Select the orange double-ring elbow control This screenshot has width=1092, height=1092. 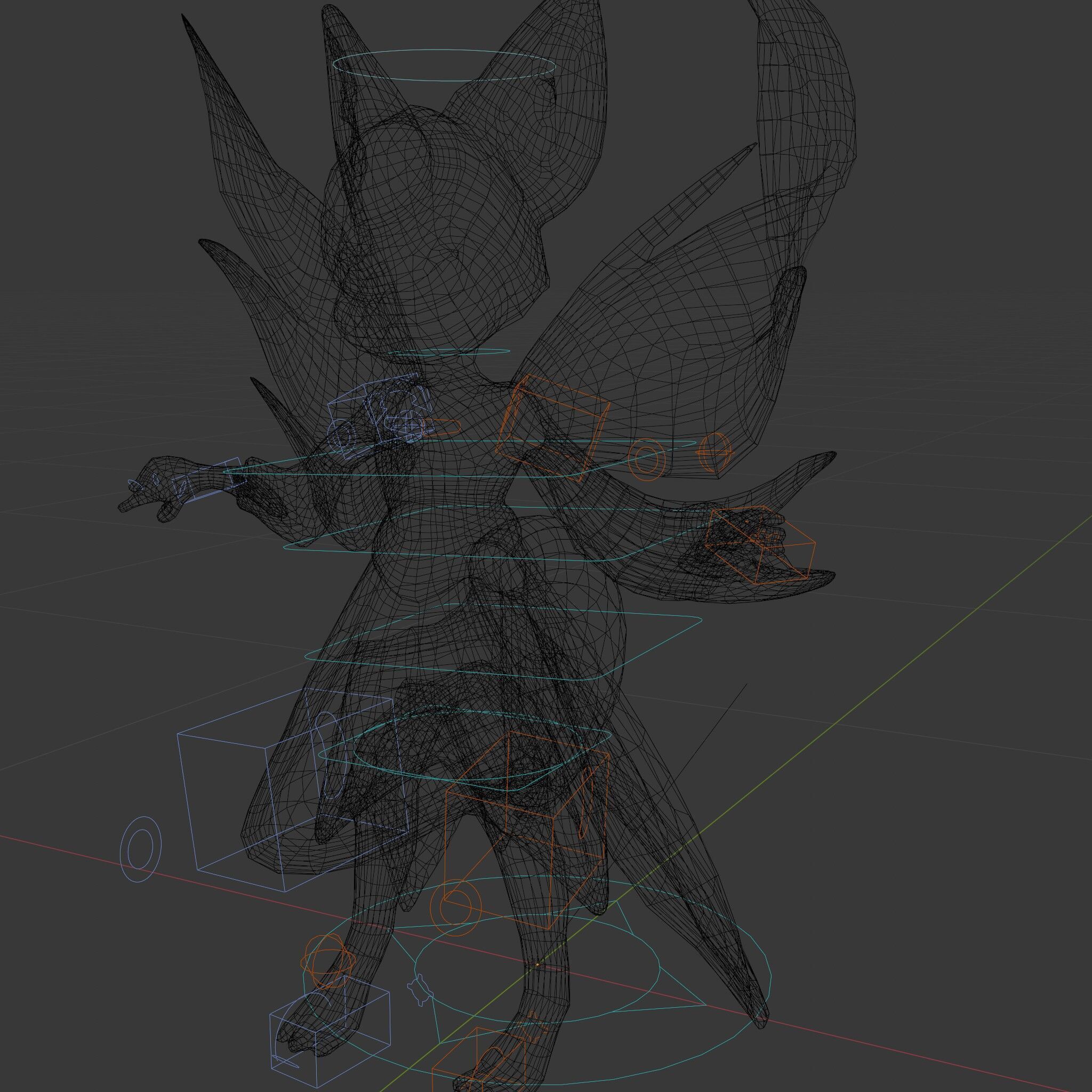coord(647,460)
